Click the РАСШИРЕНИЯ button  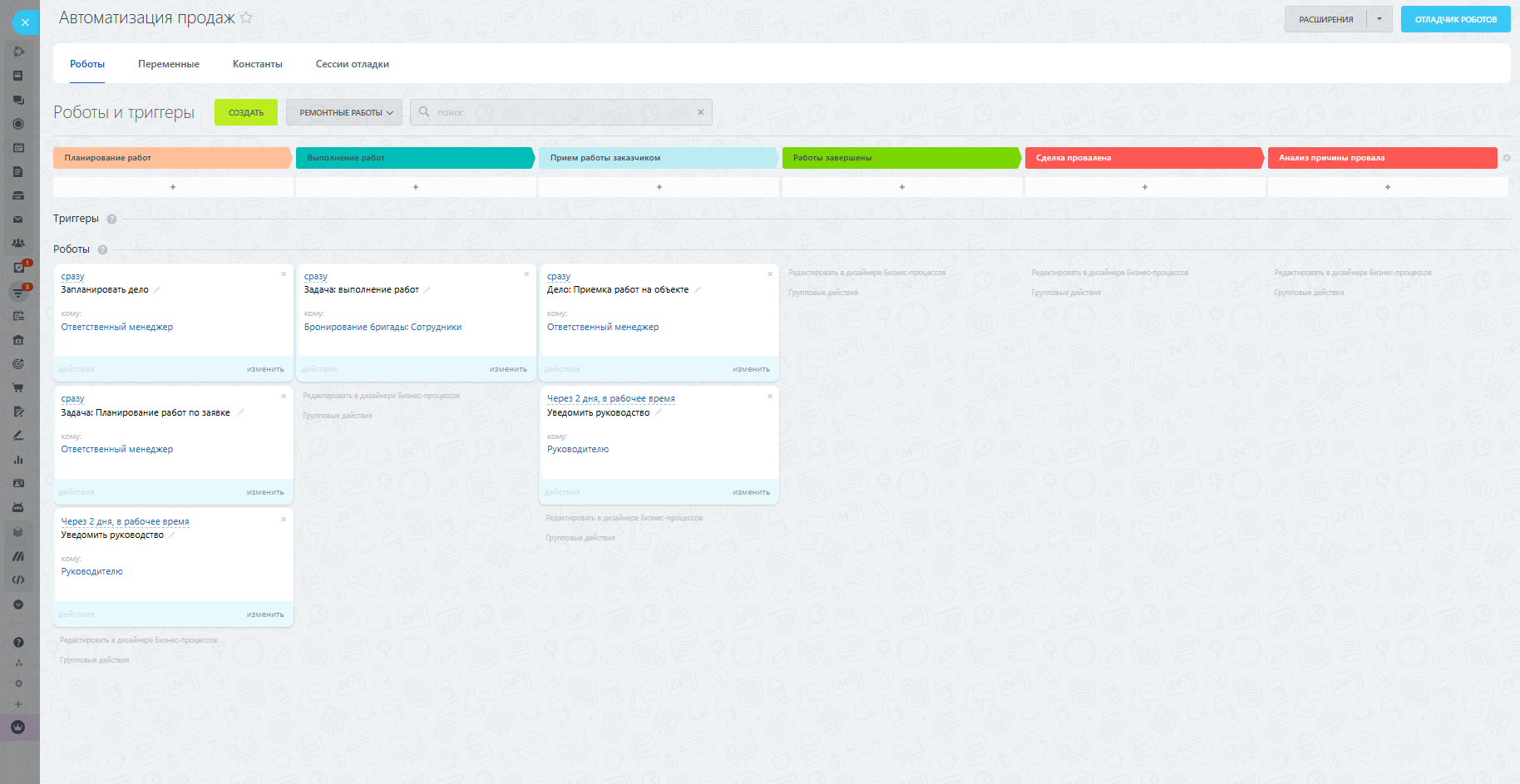click(1326, 19)
